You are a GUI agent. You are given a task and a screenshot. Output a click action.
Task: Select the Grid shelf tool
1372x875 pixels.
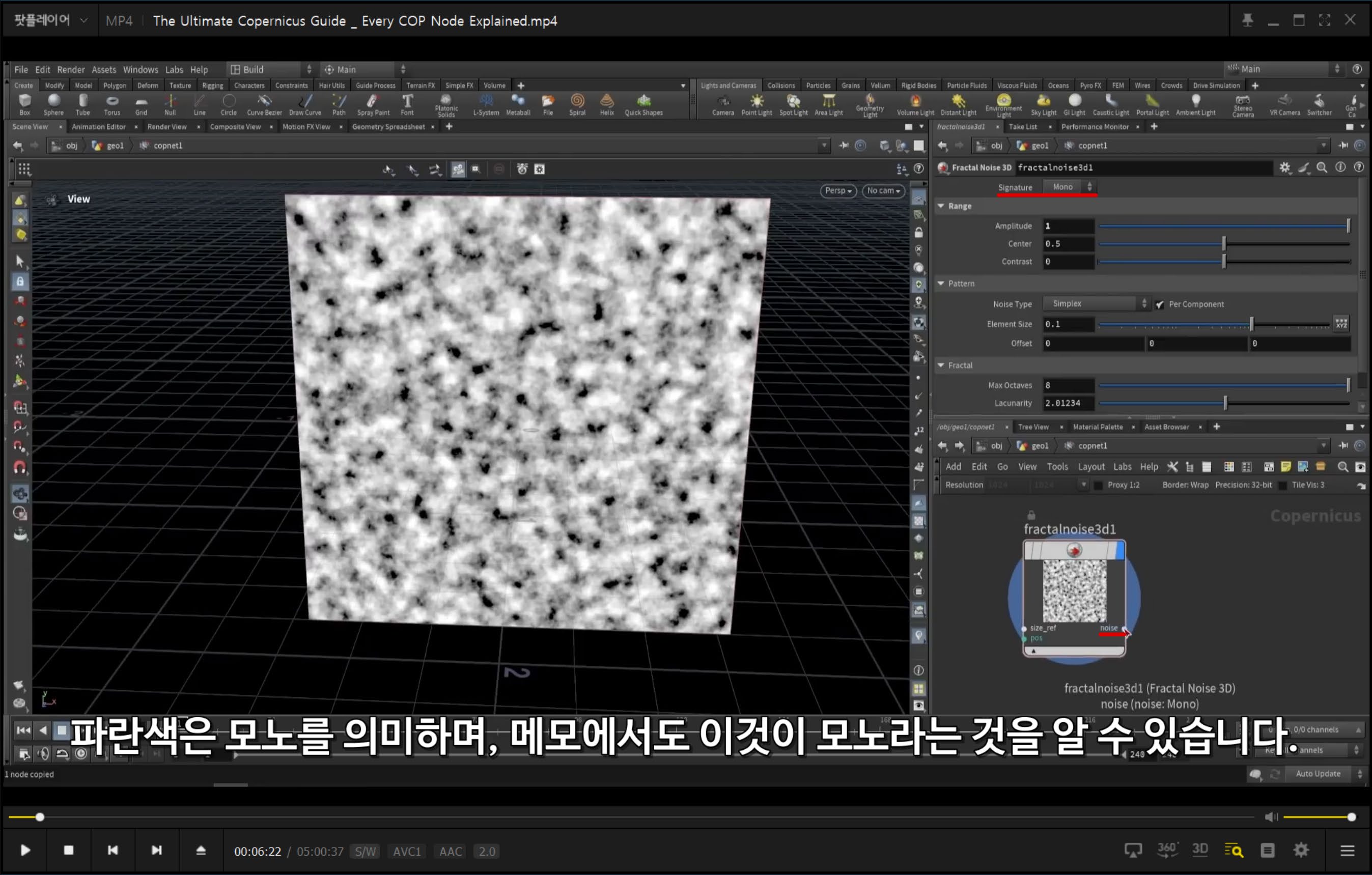142,105
